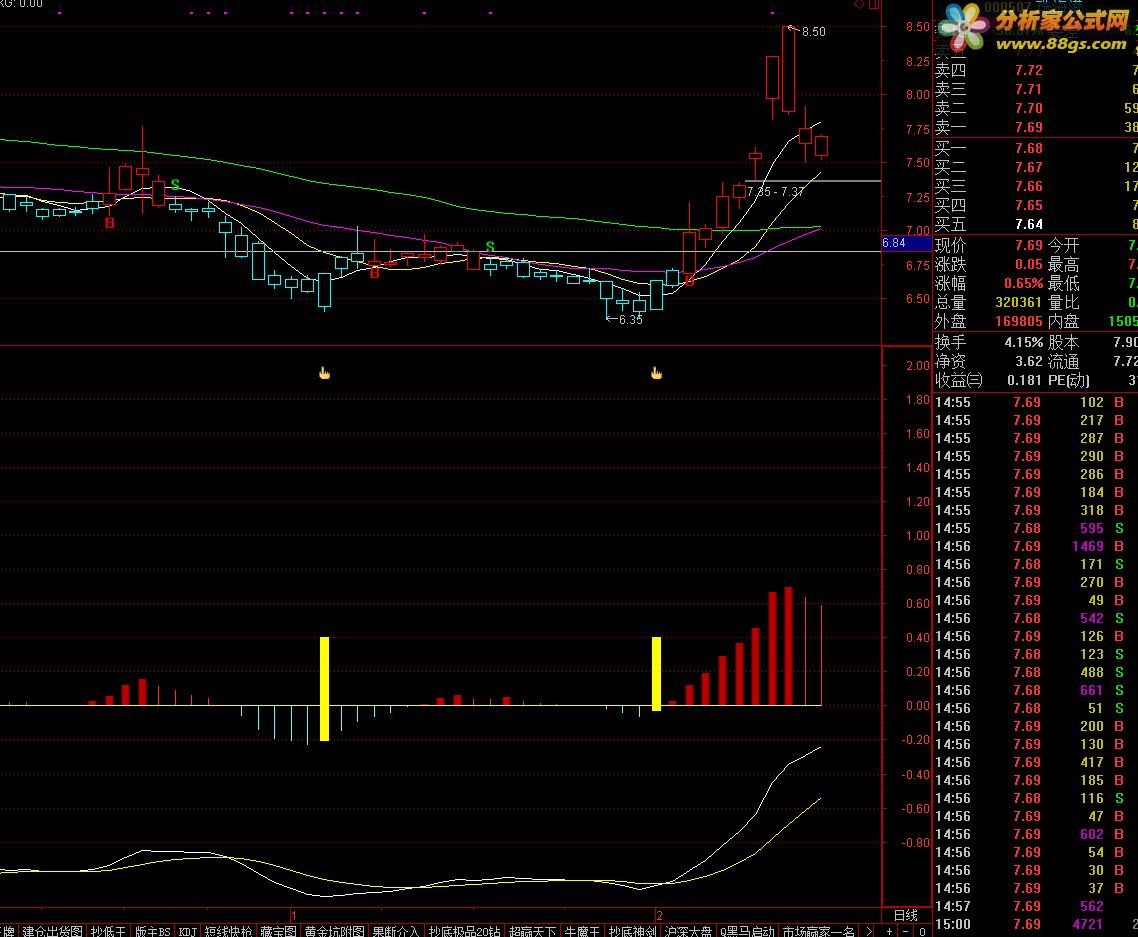Viewport: 1138px width, 937px height.
Task: Switch to the 果断介入 tab
Action: (x=396, y=931)
